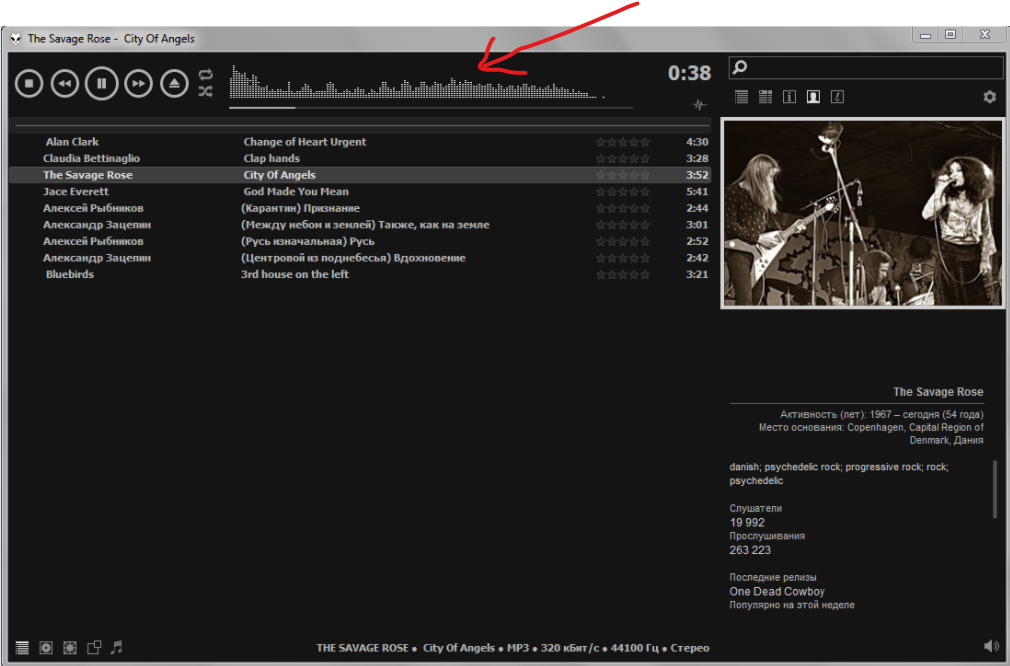This screenshot has height=666, width=1010.
Task: Open the visualization burst bottom icon
Action: (70, 647)
